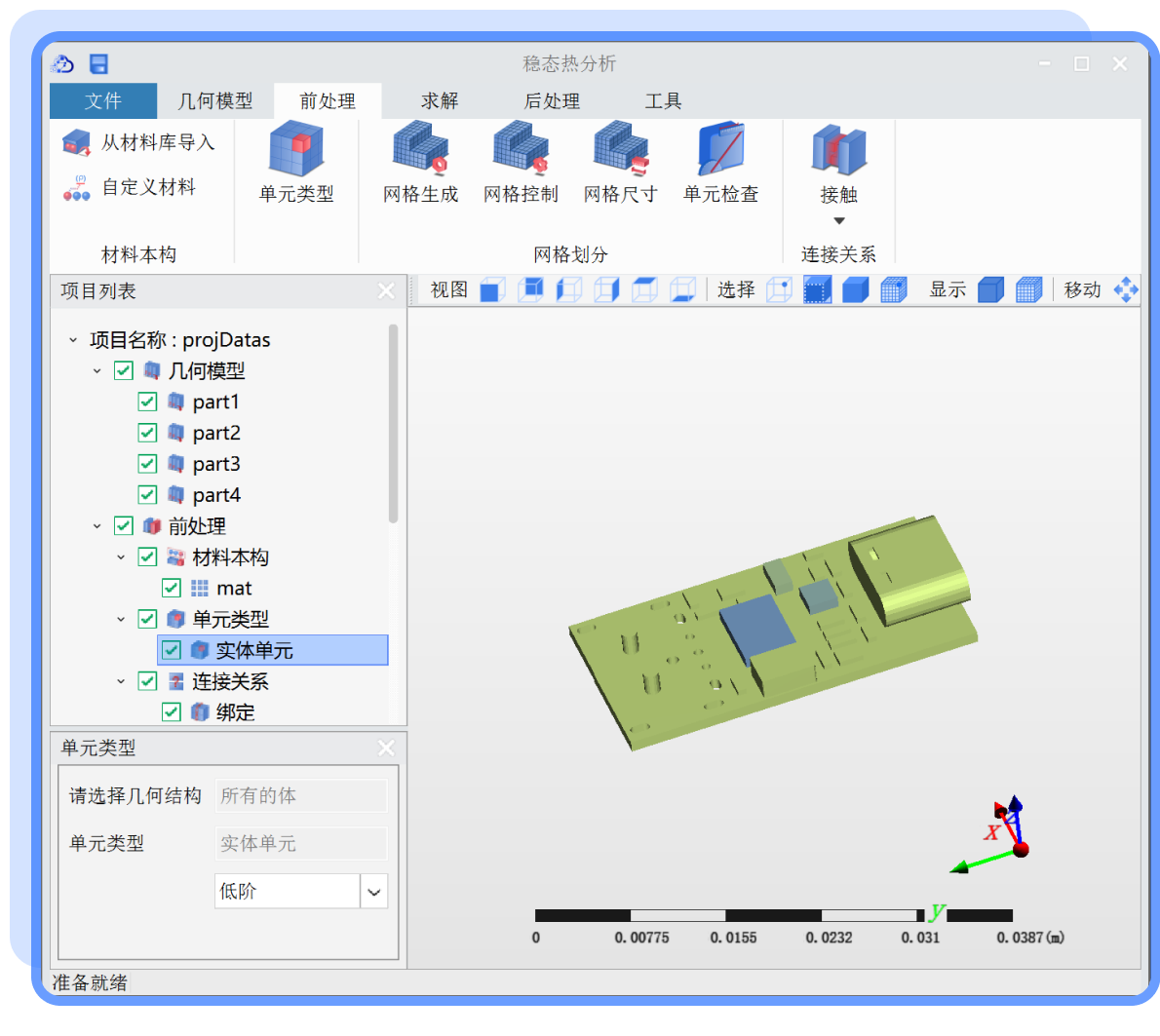This screenshot has height=1036, width=1160.
Task: Switch to bottom view cube icon
Action: (x=682, y=289)
